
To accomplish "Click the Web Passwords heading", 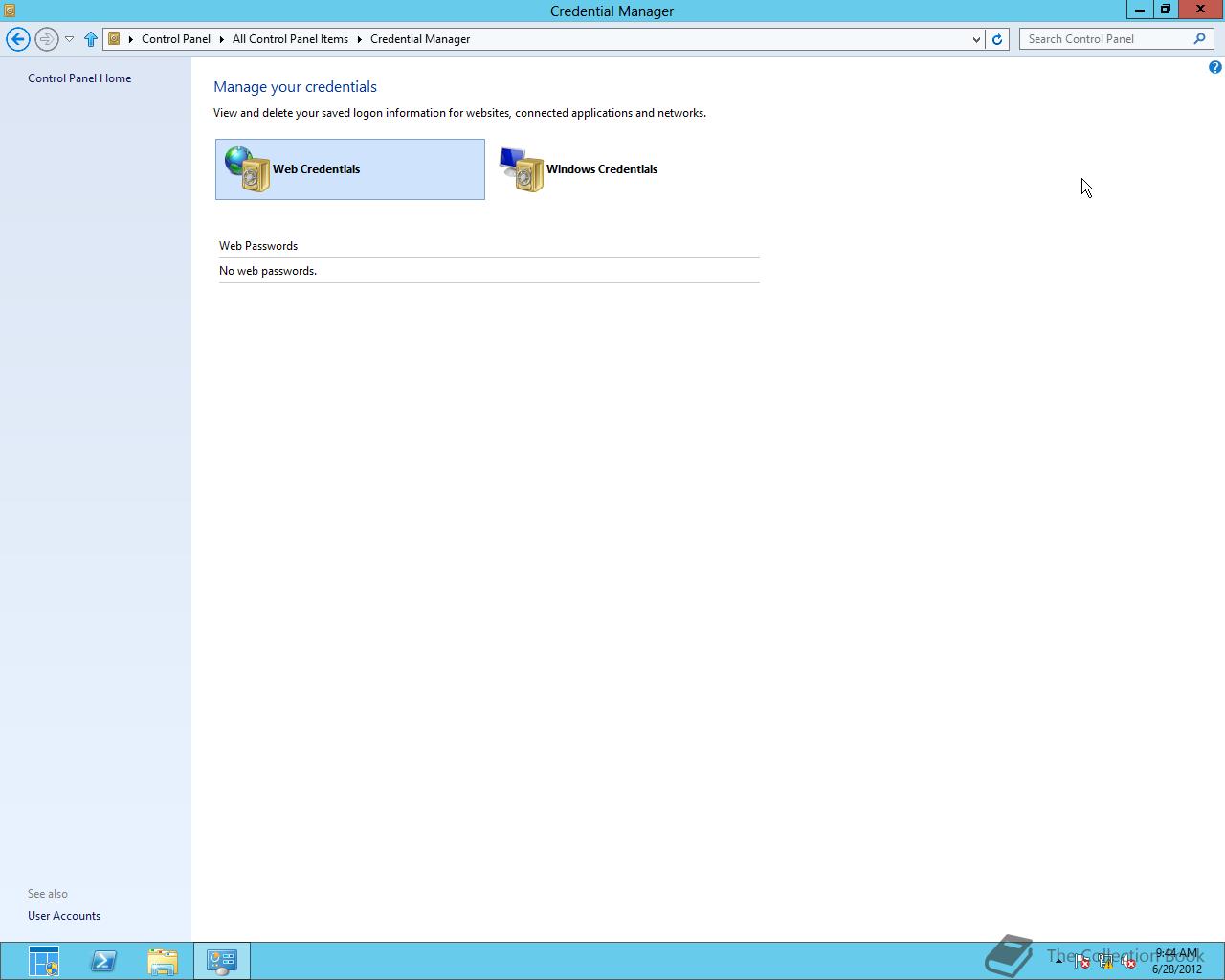I will point(258,246).
